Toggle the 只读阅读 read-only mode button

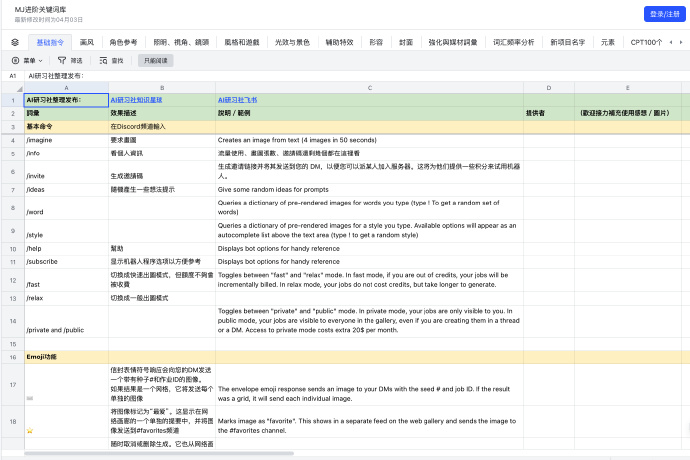pyautogui.click(x=156, y=61)
